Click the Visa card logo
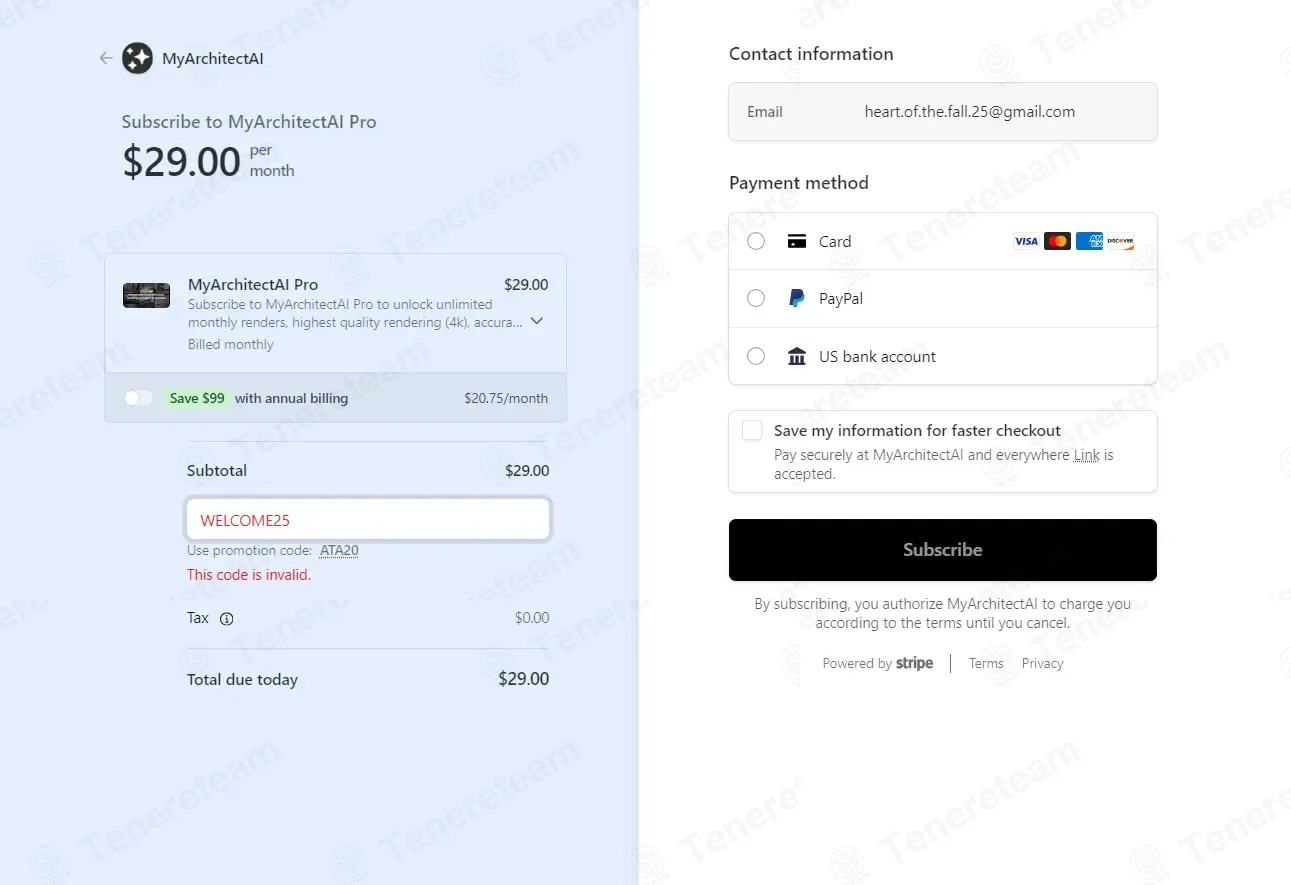The height and width of the screenshot is (885, 1291). coord(1026,241)
